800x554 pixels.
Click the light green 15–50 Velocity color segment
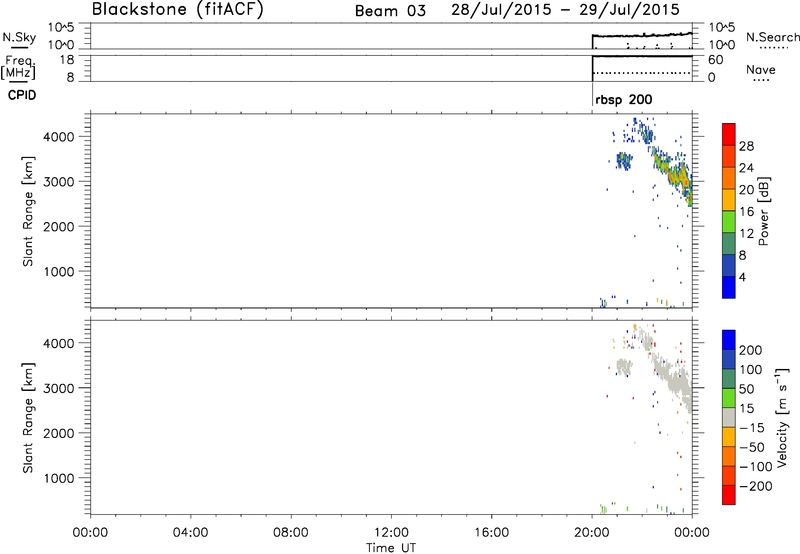(x=729, y=398)
